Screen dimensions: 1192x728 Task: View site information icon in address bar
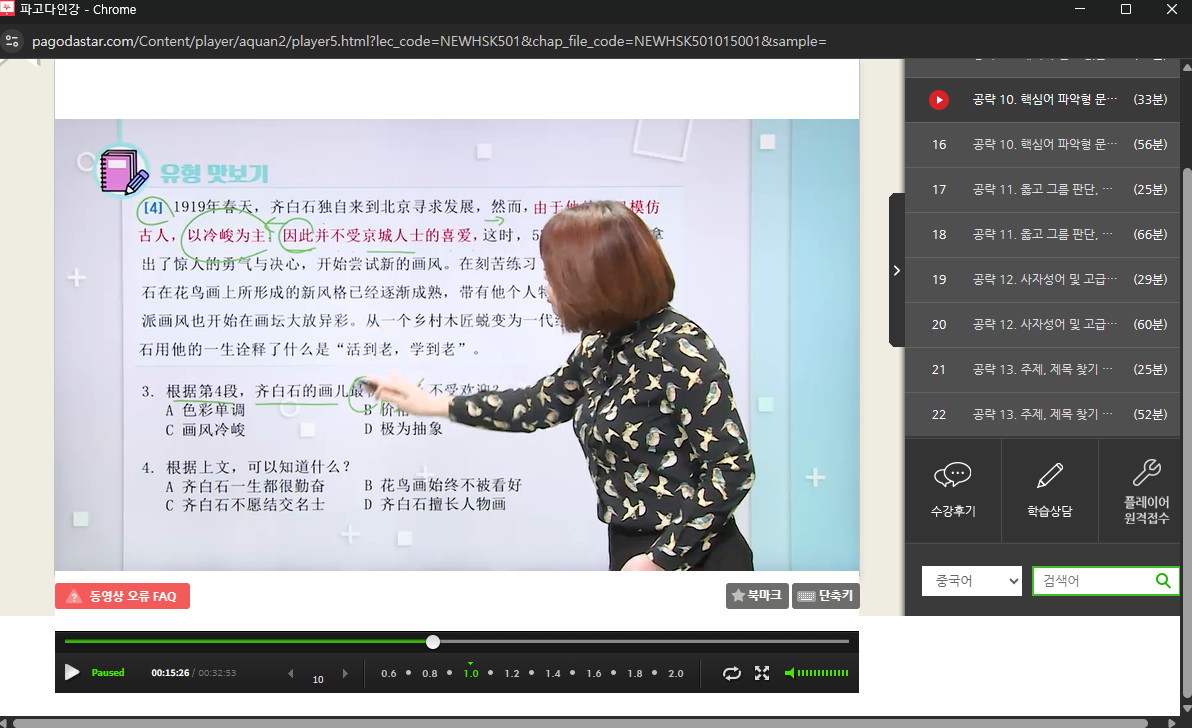[x=12, y=41]
